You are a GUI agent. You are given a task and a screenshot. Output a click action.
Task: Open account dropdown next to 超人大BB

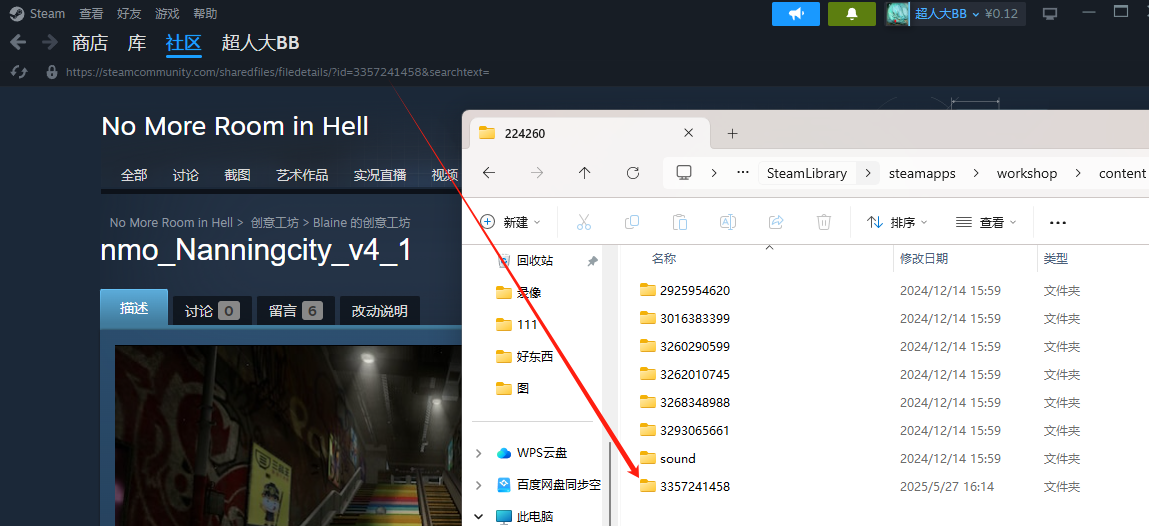coord(976,13)
